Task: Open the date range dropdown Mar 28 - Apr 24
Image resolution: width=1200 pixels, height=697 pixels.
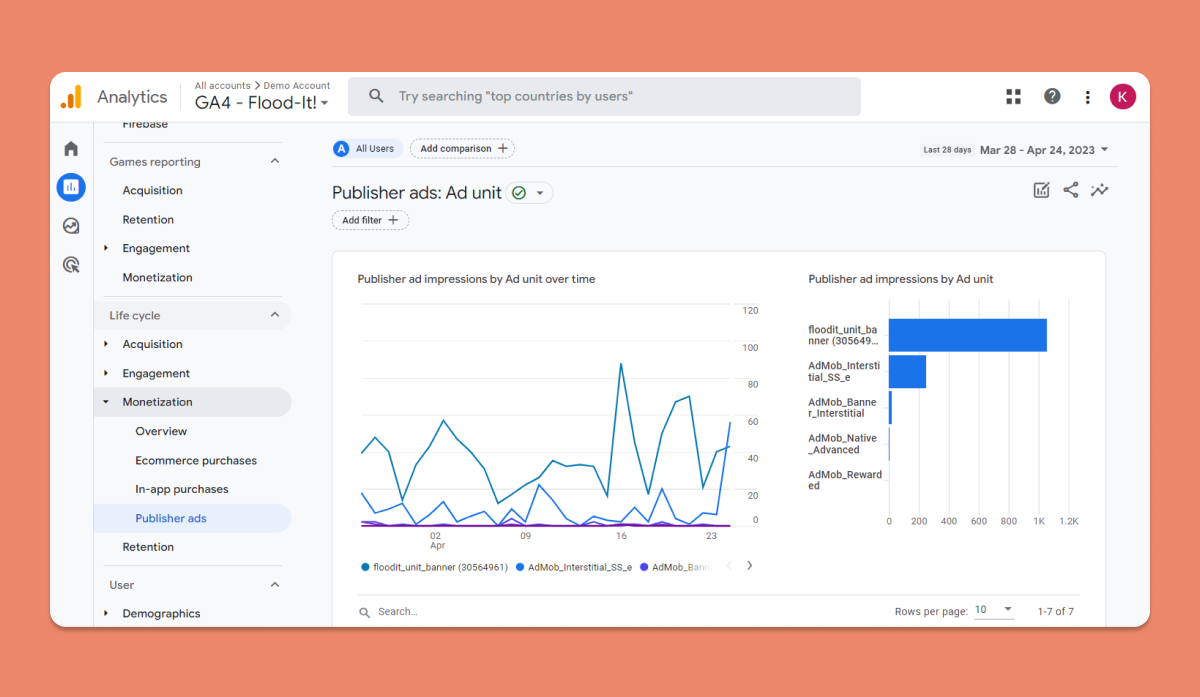Action: (1044, 150)
